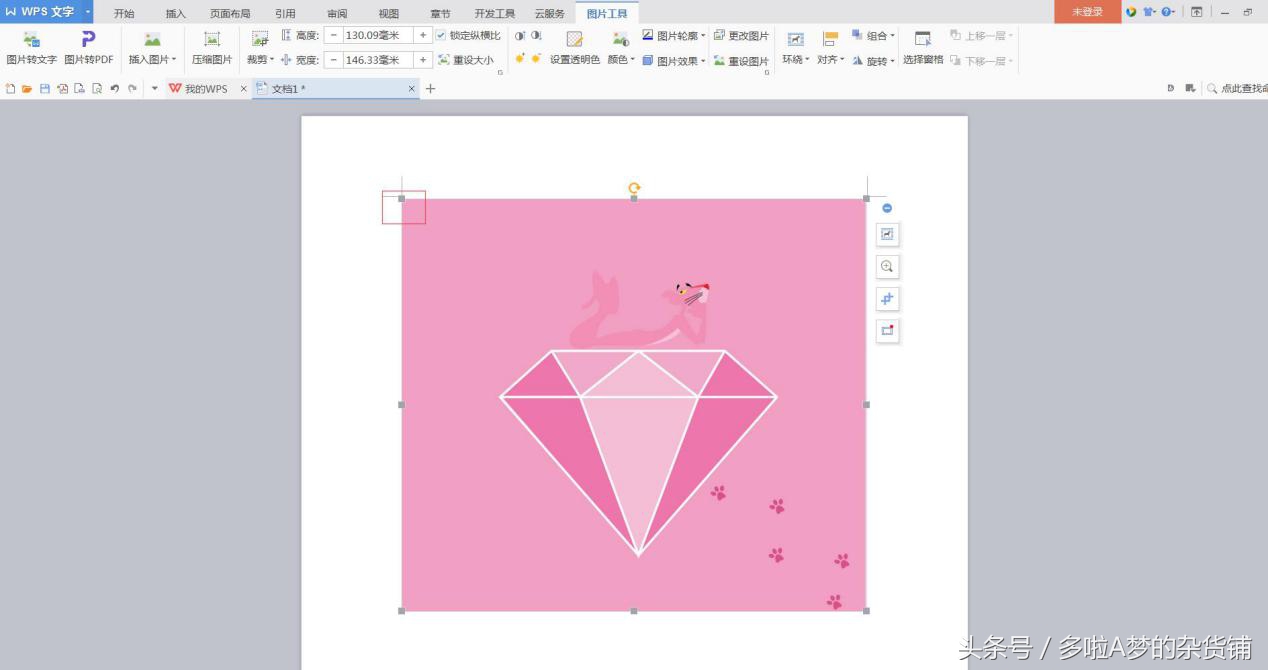Viewport: 1268px width, 670px height.
Task: Click the 宽度 width value field
Action: coord(378,60)
